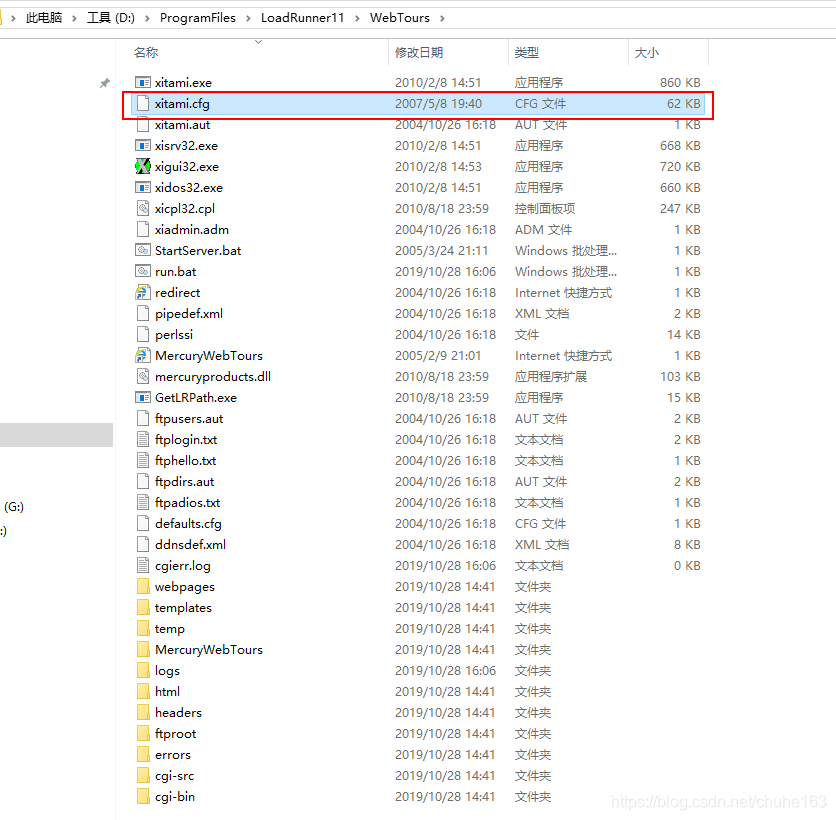Click the cgierr.log document icon

pyautogui.click(x=142, y=566)
